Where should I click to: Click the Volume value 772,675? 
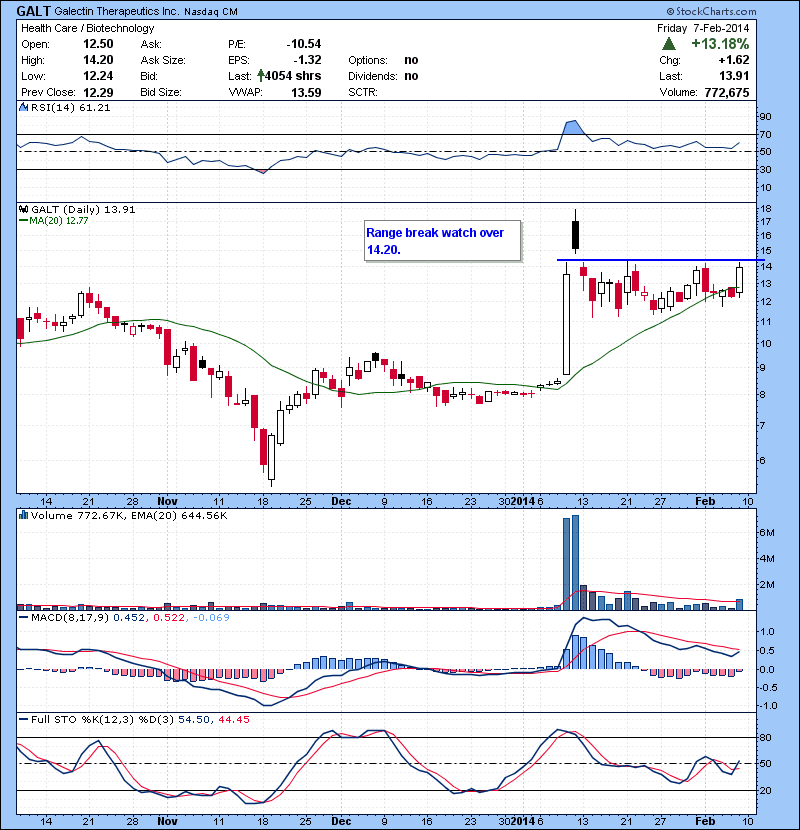[x=727, y=93]
